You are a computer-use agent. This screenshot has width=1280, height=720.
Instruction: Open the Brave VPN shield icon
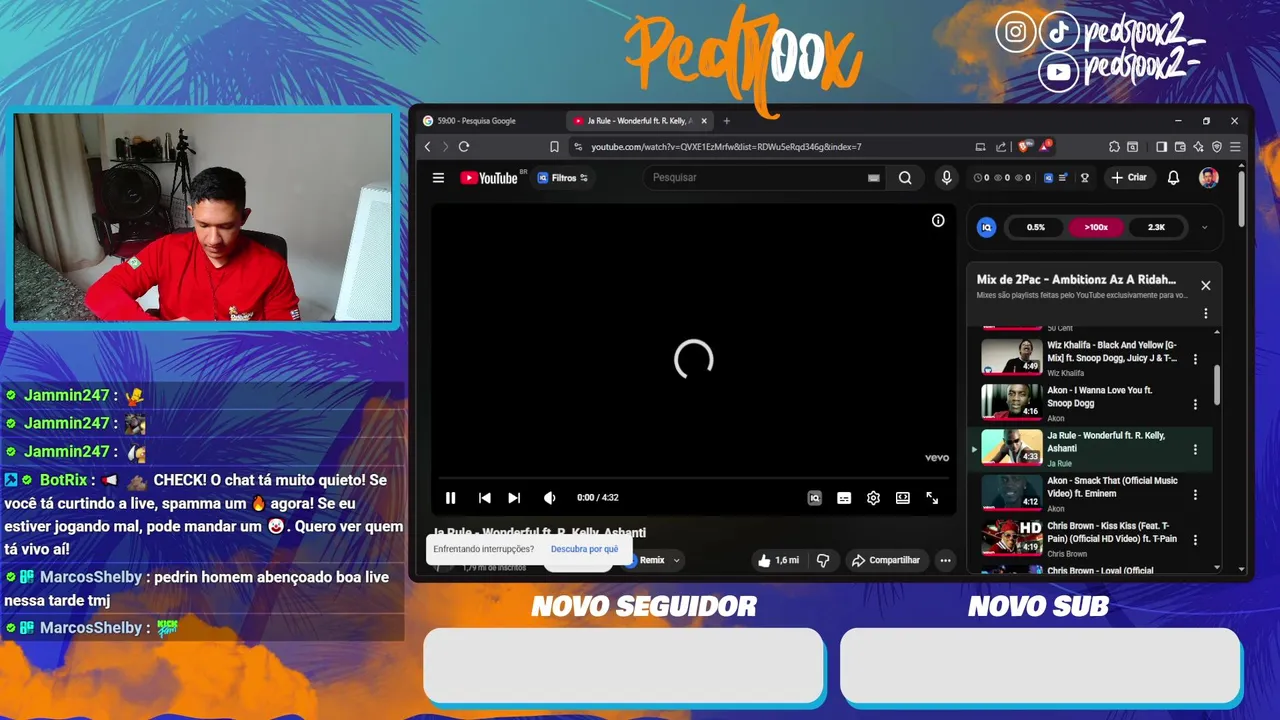coord(1217,147)
